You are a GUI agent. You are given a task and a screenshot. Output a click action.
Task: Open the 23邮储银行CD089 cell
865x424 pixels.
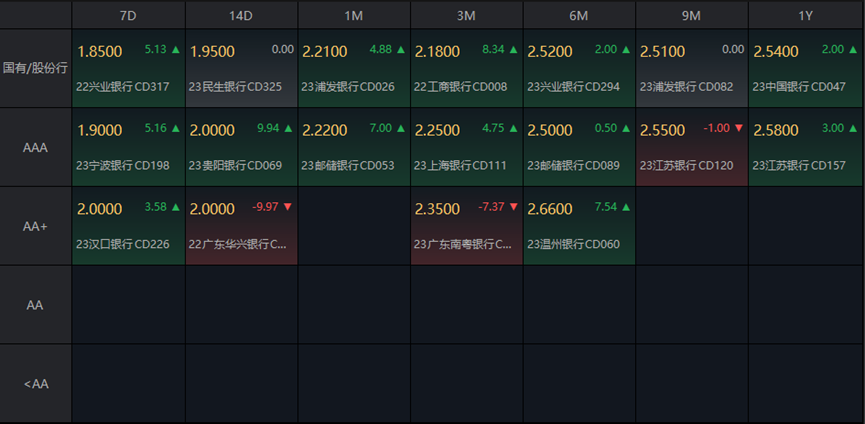tap(579, 147)
